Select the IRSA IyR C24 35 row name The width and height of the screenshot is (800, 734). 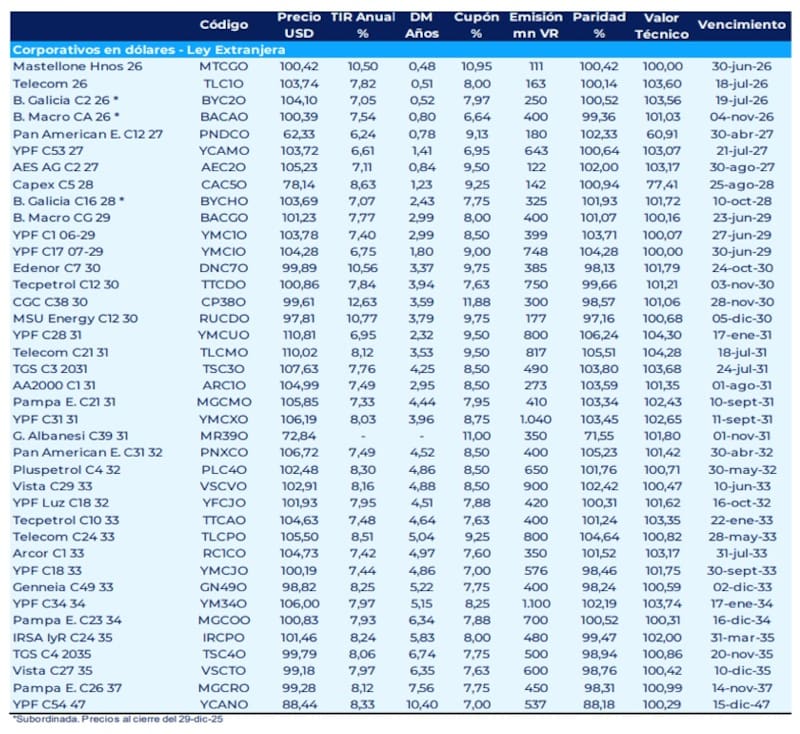point(65,639)
